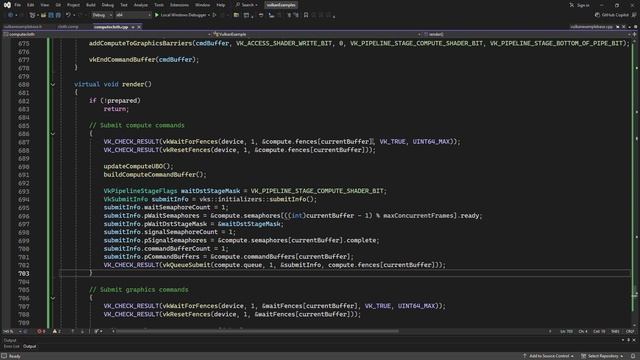640x360 pixels.
Task: Select the Error List tab in Output panel
Action: (11, 346)
